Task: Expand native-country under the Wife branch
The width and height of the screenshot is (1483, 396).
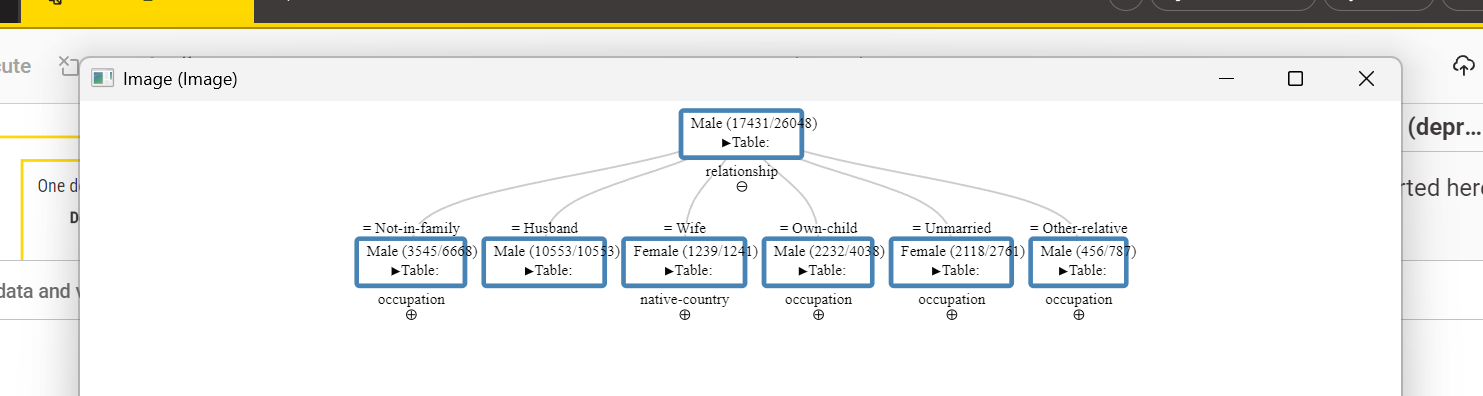Action: click(685, 315)
